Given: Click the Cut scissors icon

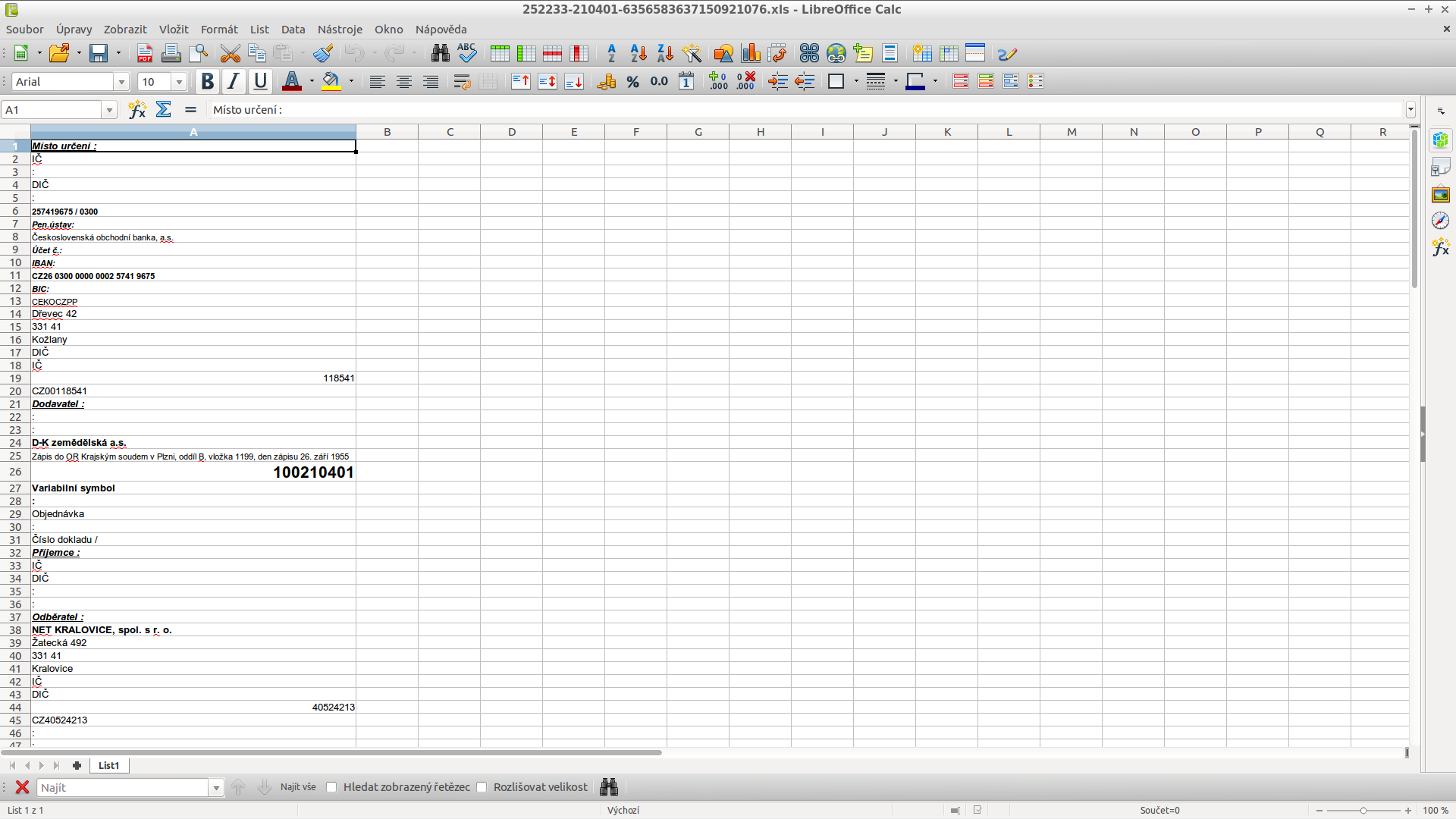Looking at the screenshot, I should click(231, 53).
